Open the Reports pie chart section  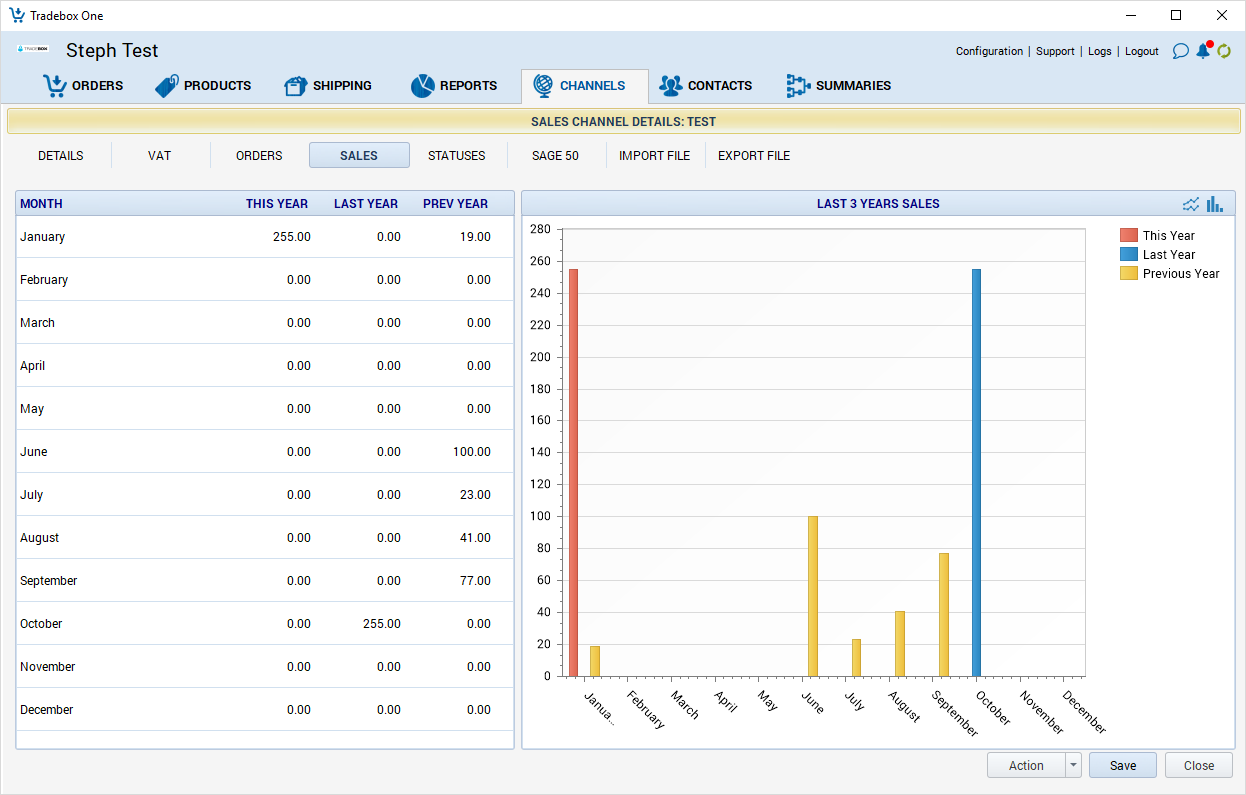pyautogui.click(x=454, y=86)
